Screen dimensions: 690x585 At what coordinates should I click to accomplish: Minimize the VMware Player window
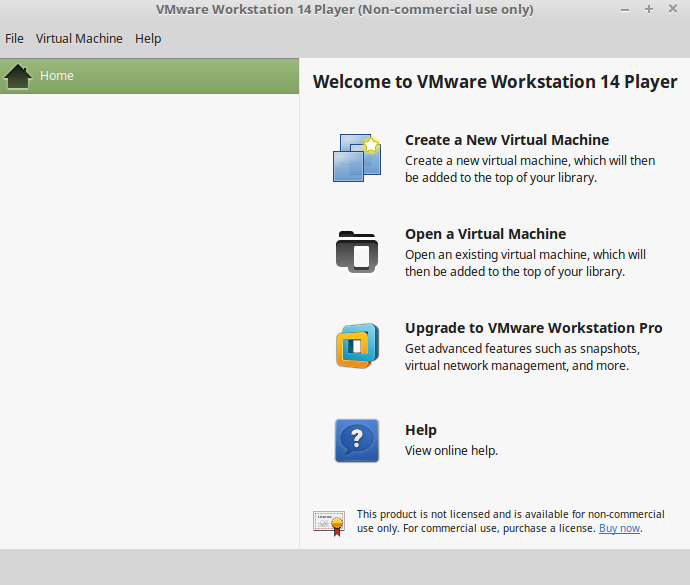[x=627, y=9]
